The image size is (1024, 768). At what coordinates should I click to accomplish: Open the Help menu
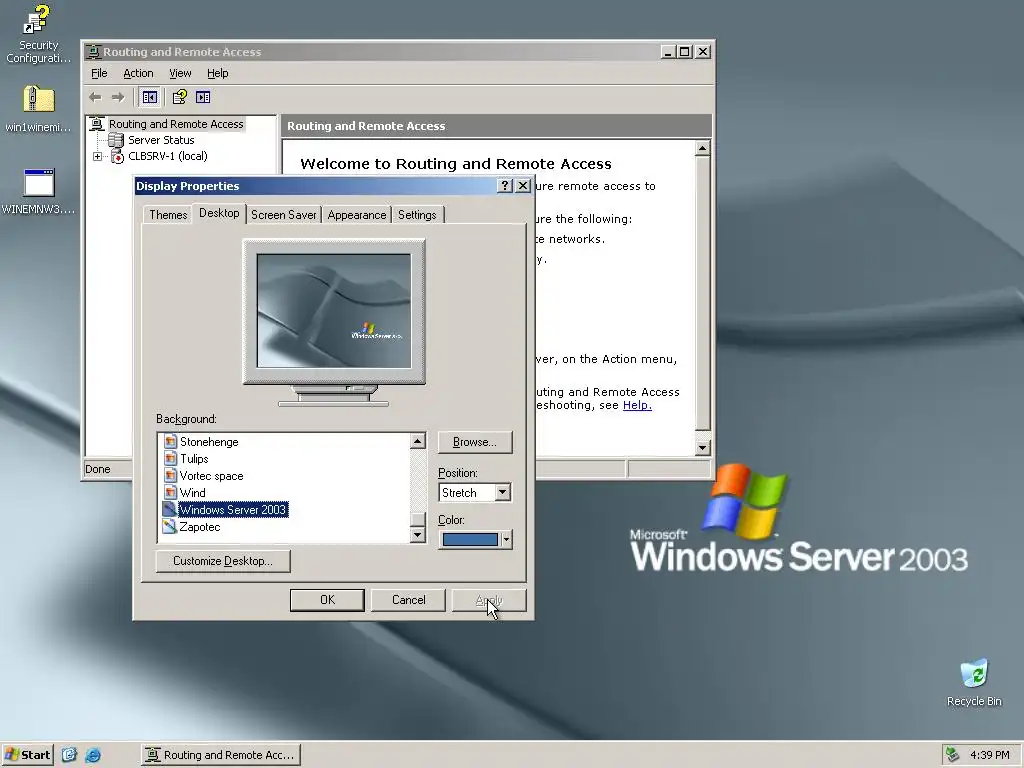tap(217, 73)
